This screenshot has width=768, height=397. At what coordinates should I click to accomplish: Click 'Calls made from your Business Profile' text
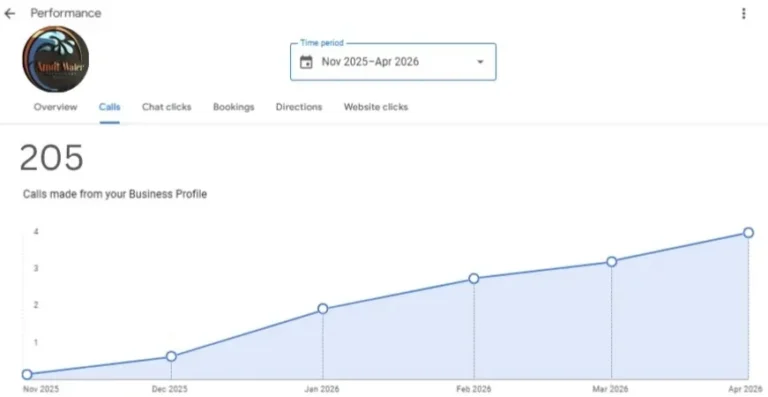coord(115,194)
